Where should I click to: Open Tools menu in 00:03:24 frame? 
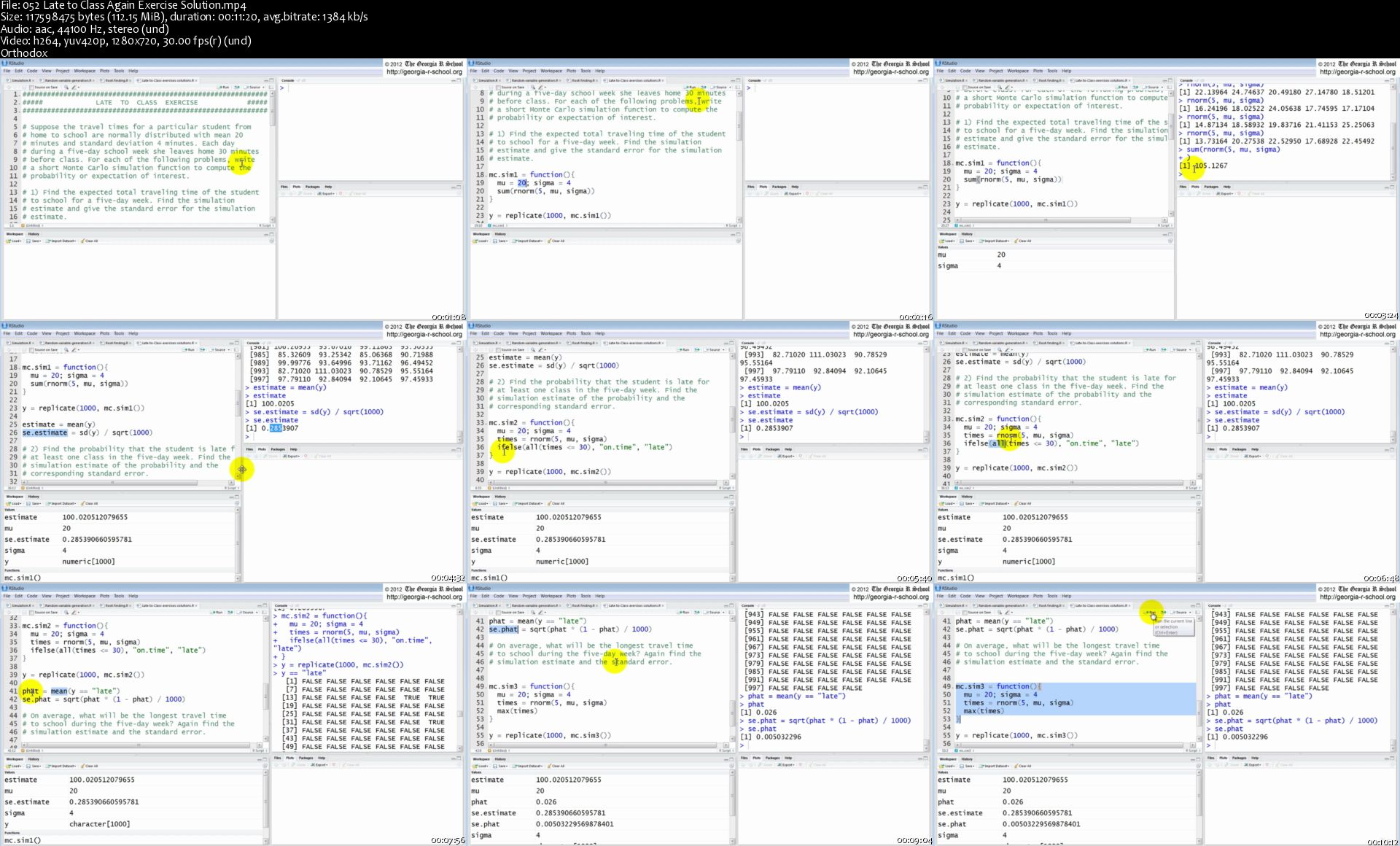(x=1052, y=71)
